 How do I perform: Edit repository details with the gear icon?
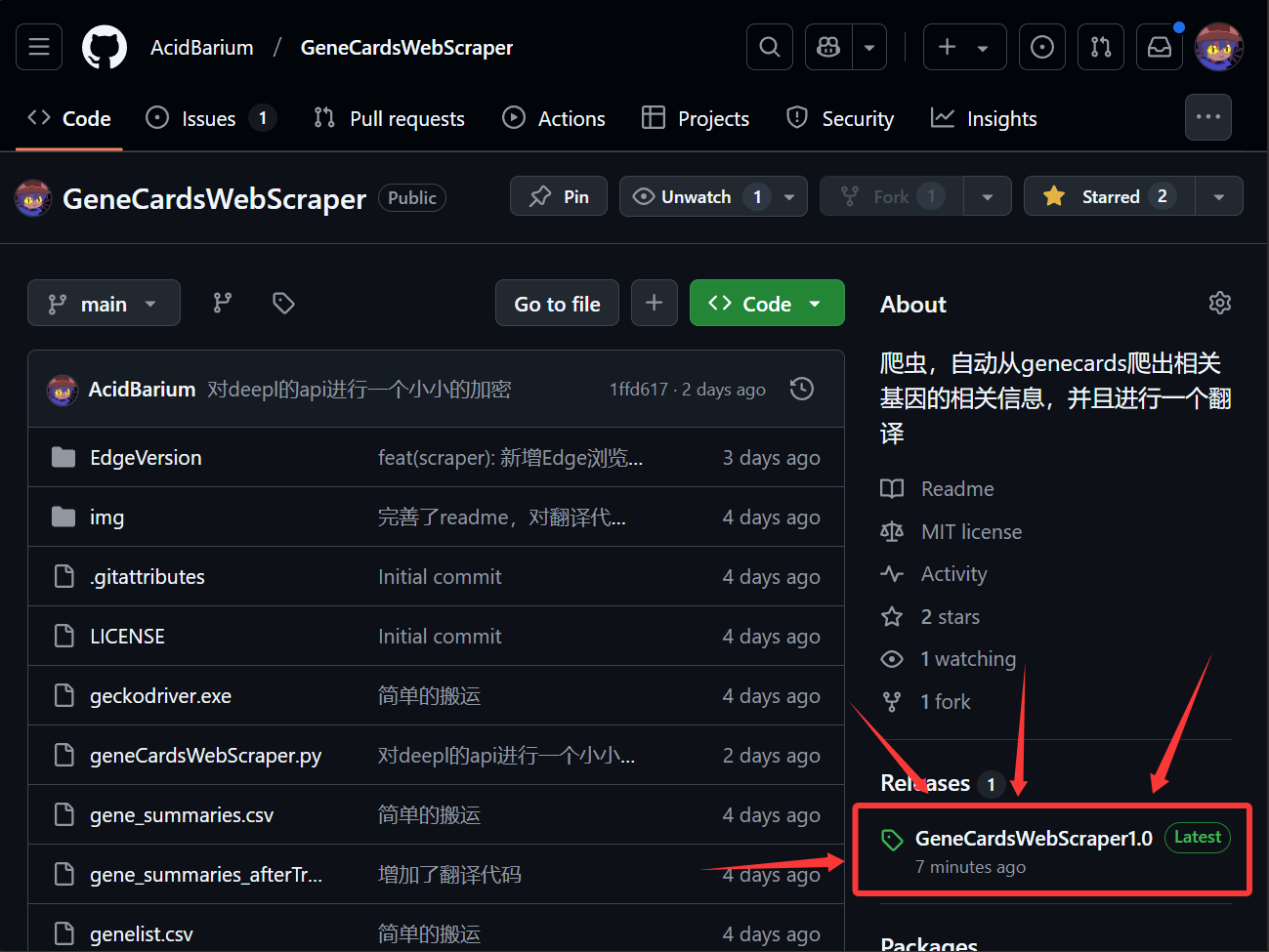[x=1219, y=303]
